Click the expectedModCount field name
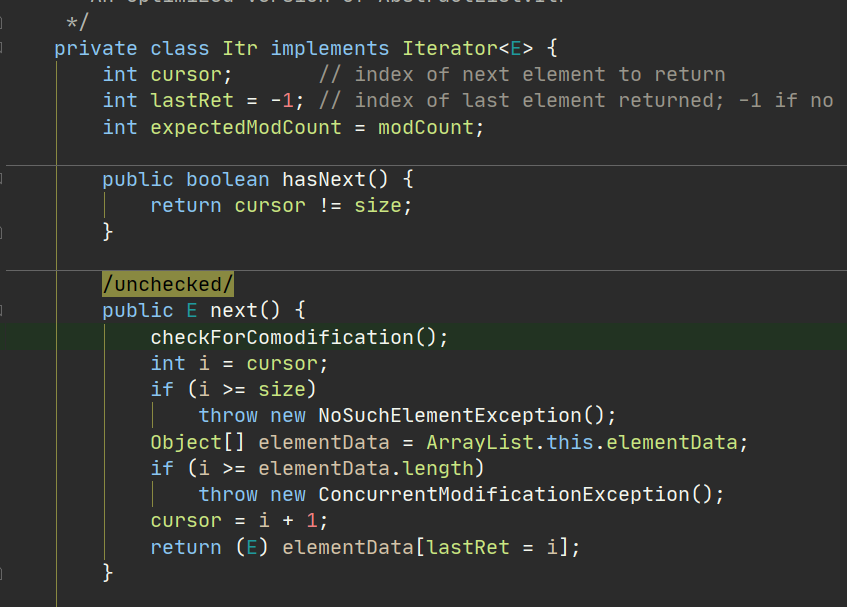This screenshot has width=847, height=607. (x=246, y=127)
